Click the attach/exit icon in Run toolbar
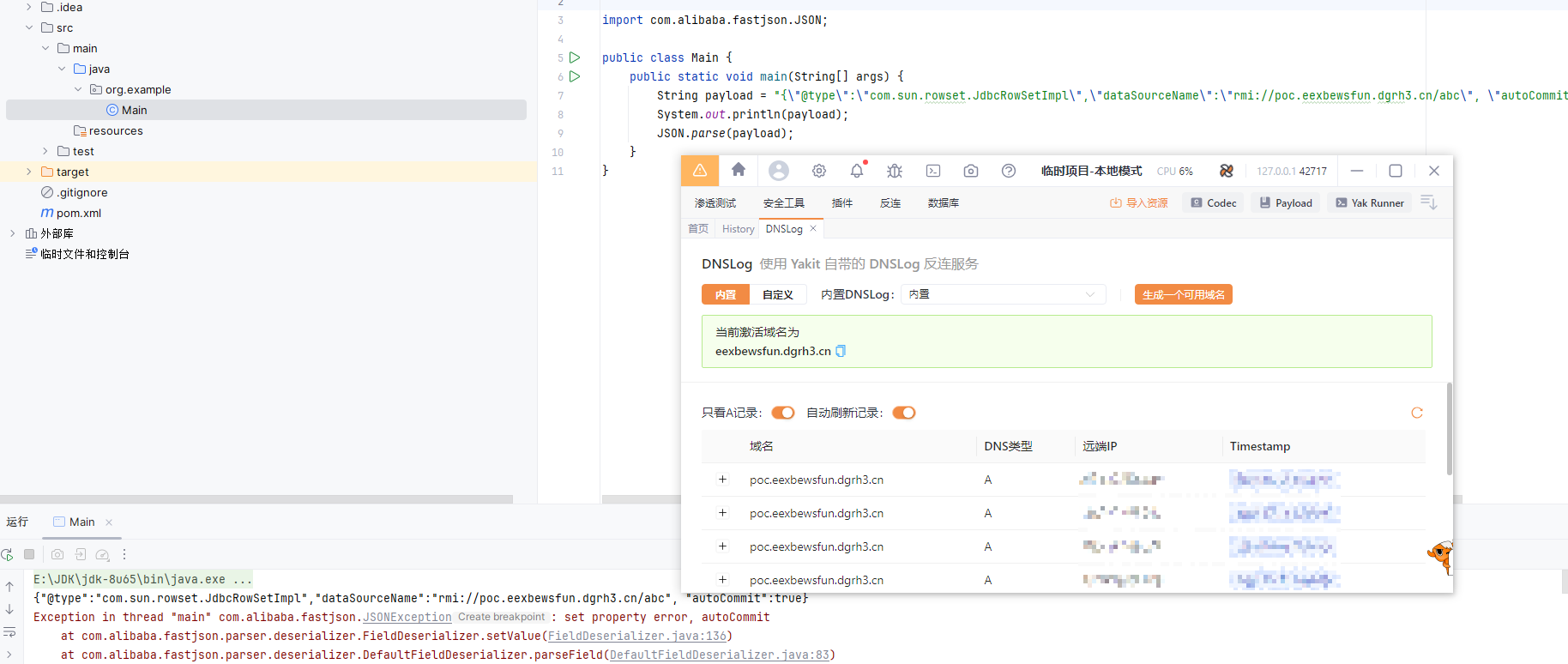This screenshot has width=1568, height=664. 80,554
